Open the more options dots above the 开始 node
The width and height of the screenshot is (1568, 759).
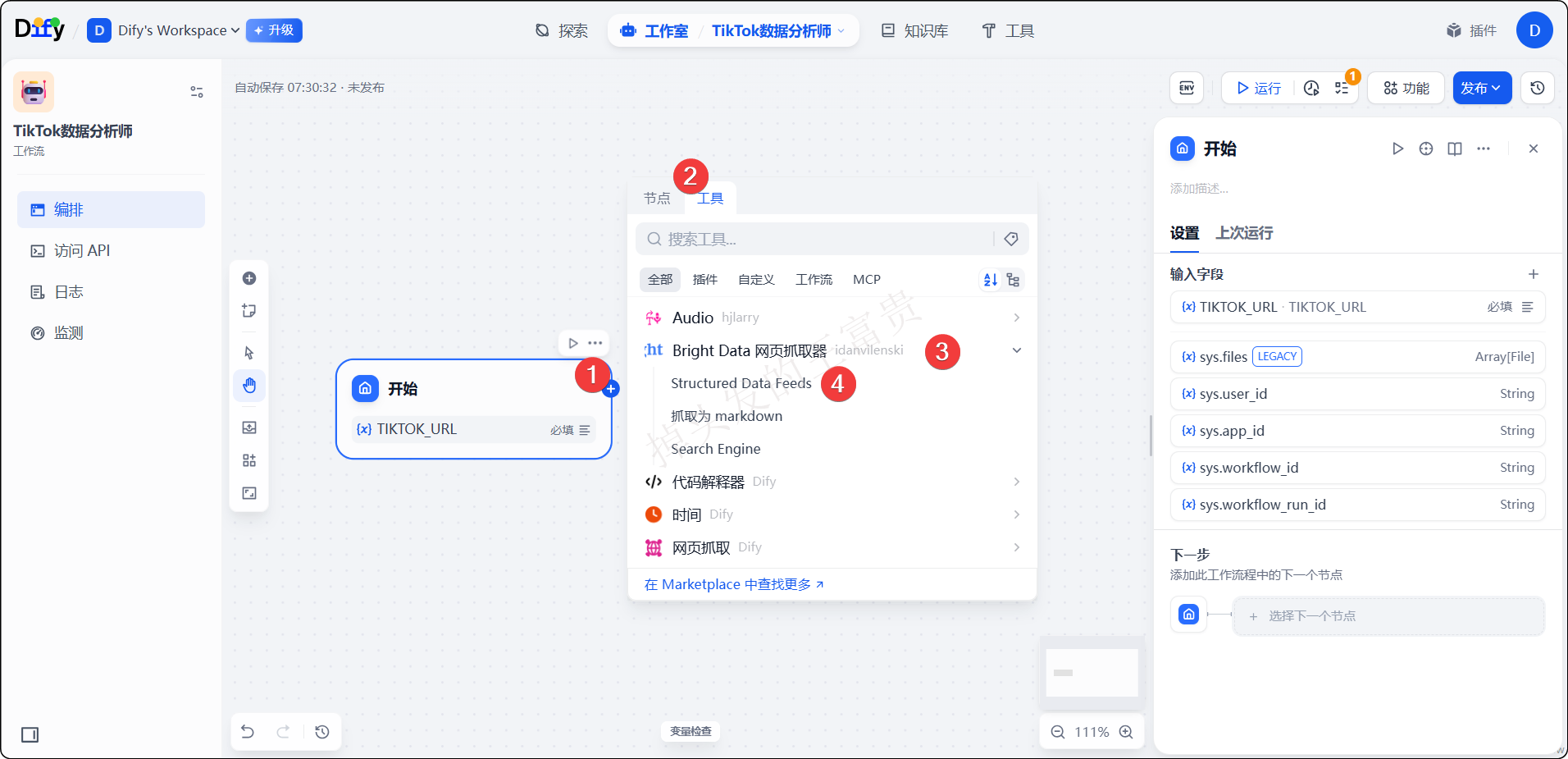[x=595, y=343]
